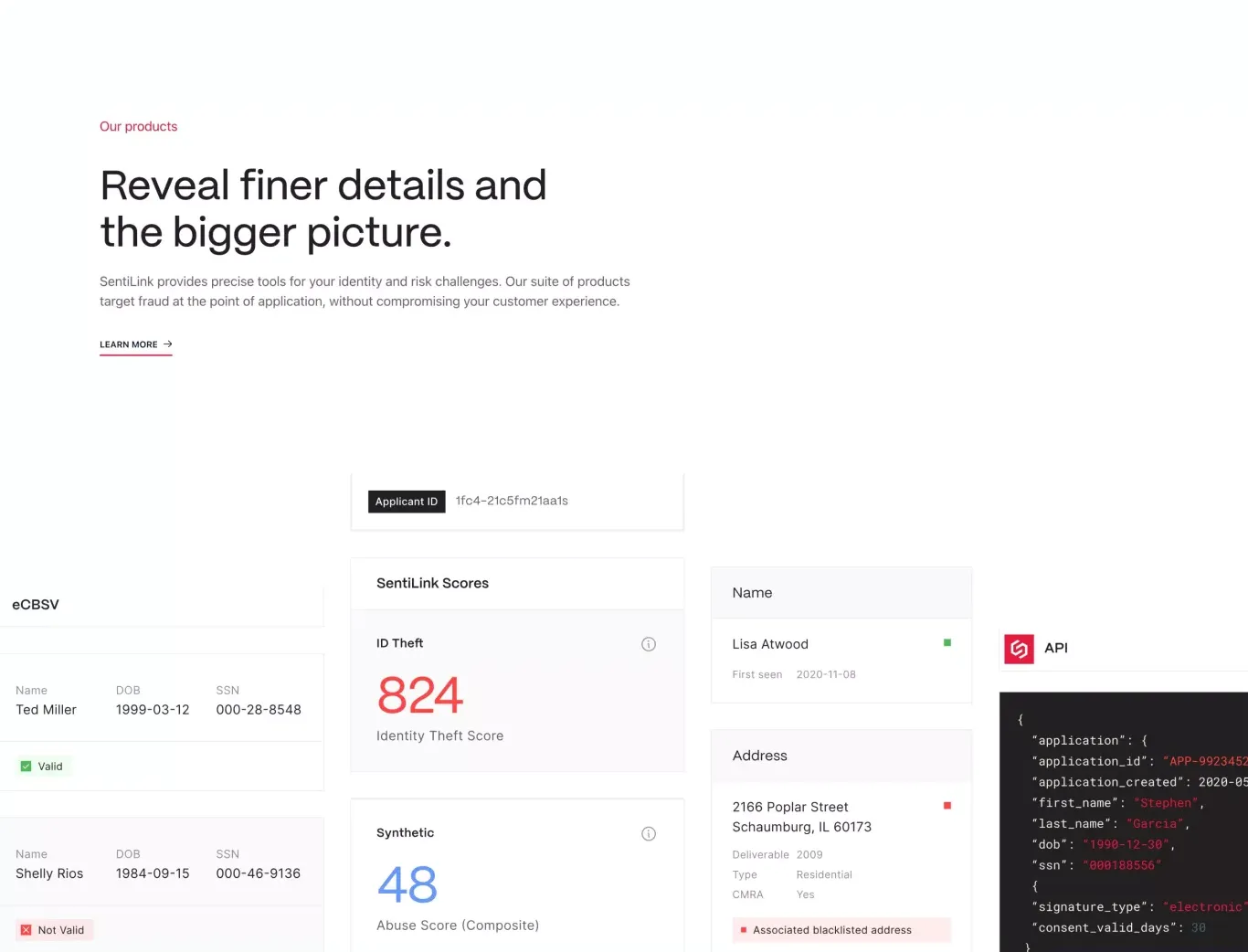Click the "application_created" line in the API code
Viewport: 1248px width, 952px height.
click(x=1139, y=782)
